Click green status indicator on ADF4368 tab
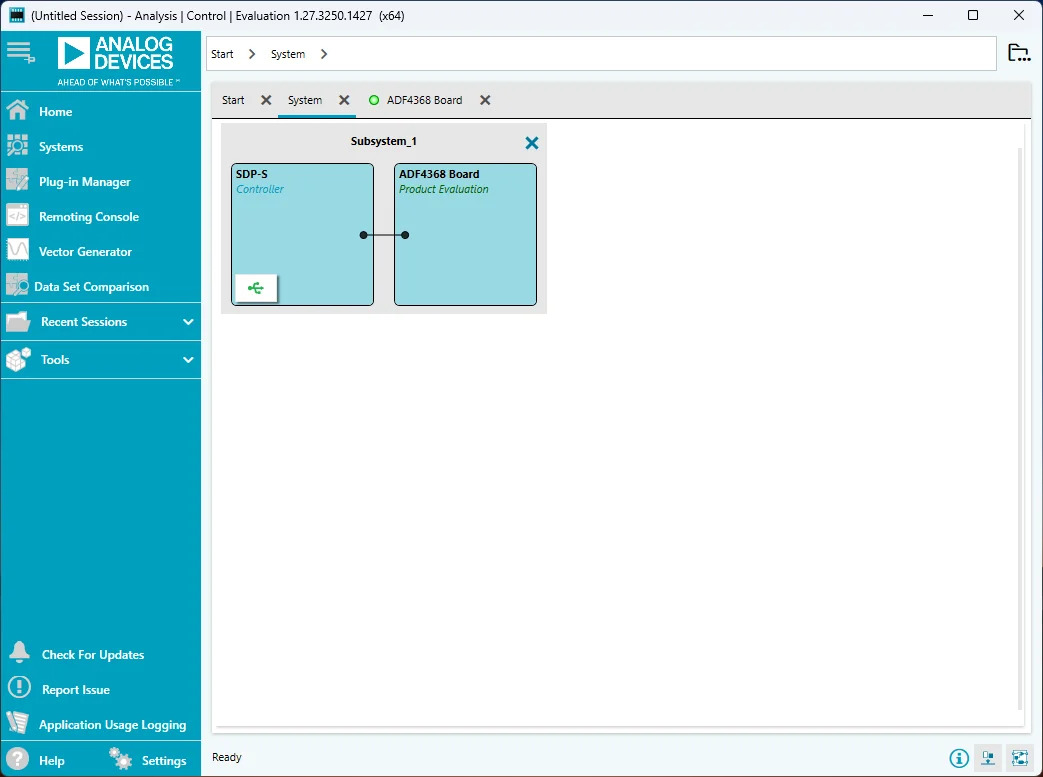Screen dimensions: 1043x777 (x=374, y=100)
